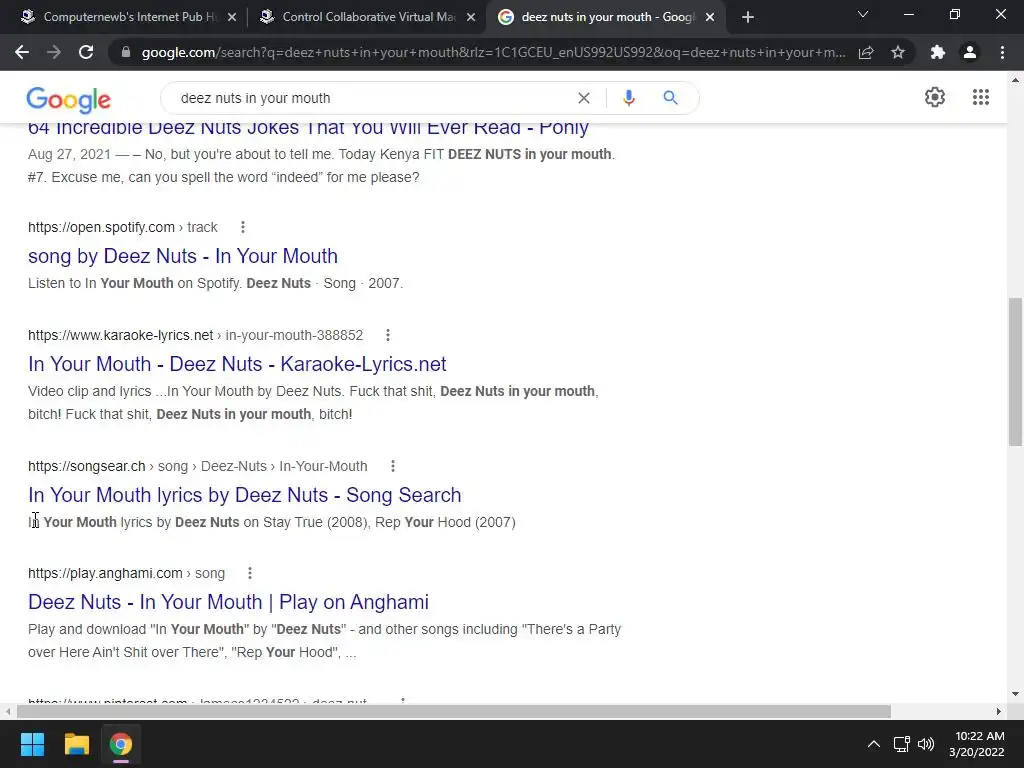The height and width of the screenshot is (768, 1024).
Task: Click the scrollbar up arrow
Action: [1016, 80]
